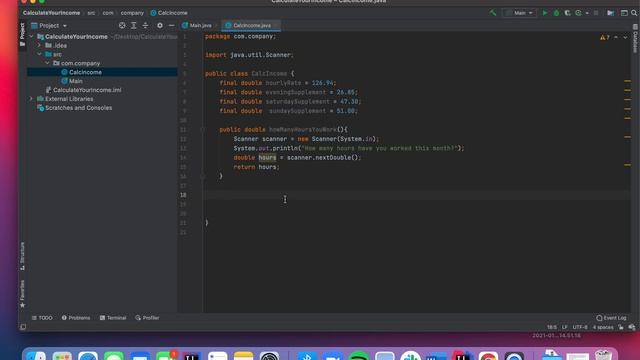This screenshot has width=640, height=360.
Task: Click the yellow warnings indicator showing 7
Action: (x=605, y=37)
